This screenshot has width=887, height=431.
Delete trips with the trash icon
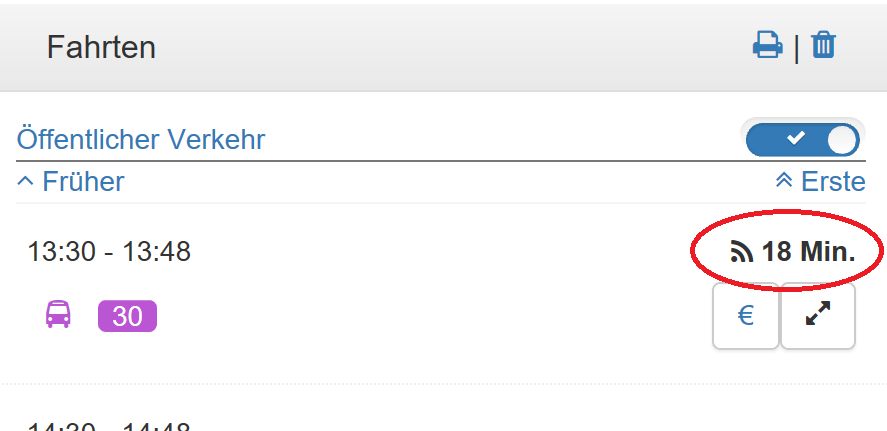(x=824, y=45)
